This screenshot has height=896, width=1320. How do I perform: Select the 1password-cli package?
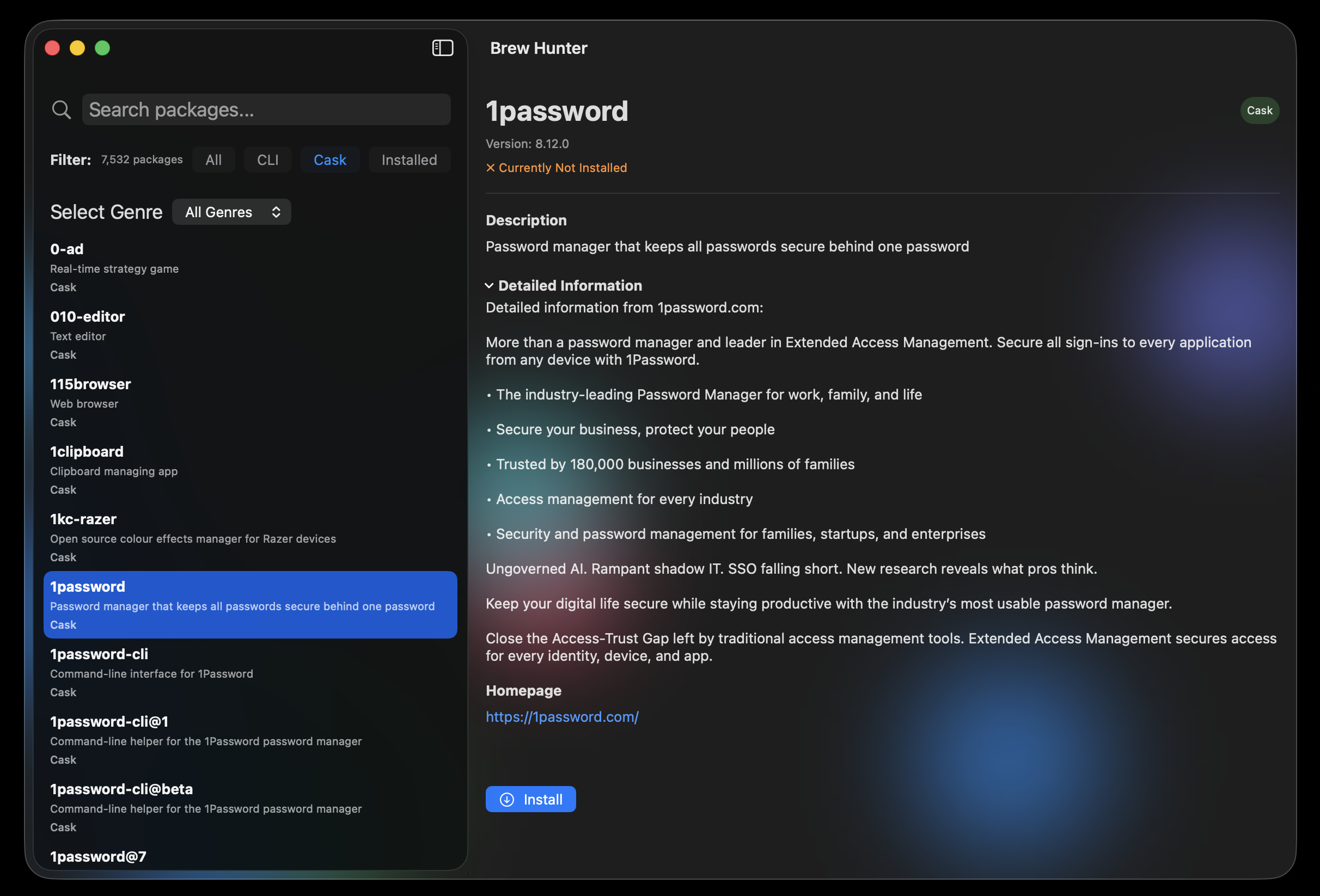click(250, 672)
